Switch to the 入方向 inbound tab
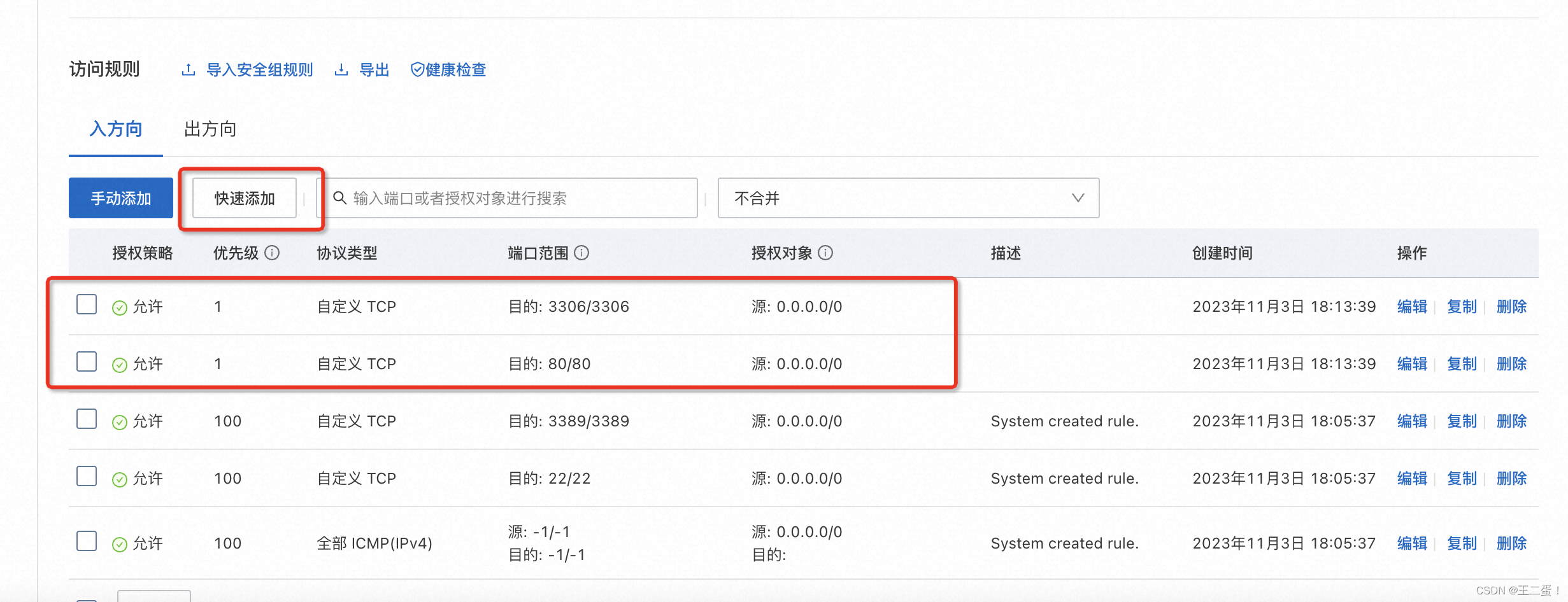1568x602 pixels. 116,129
